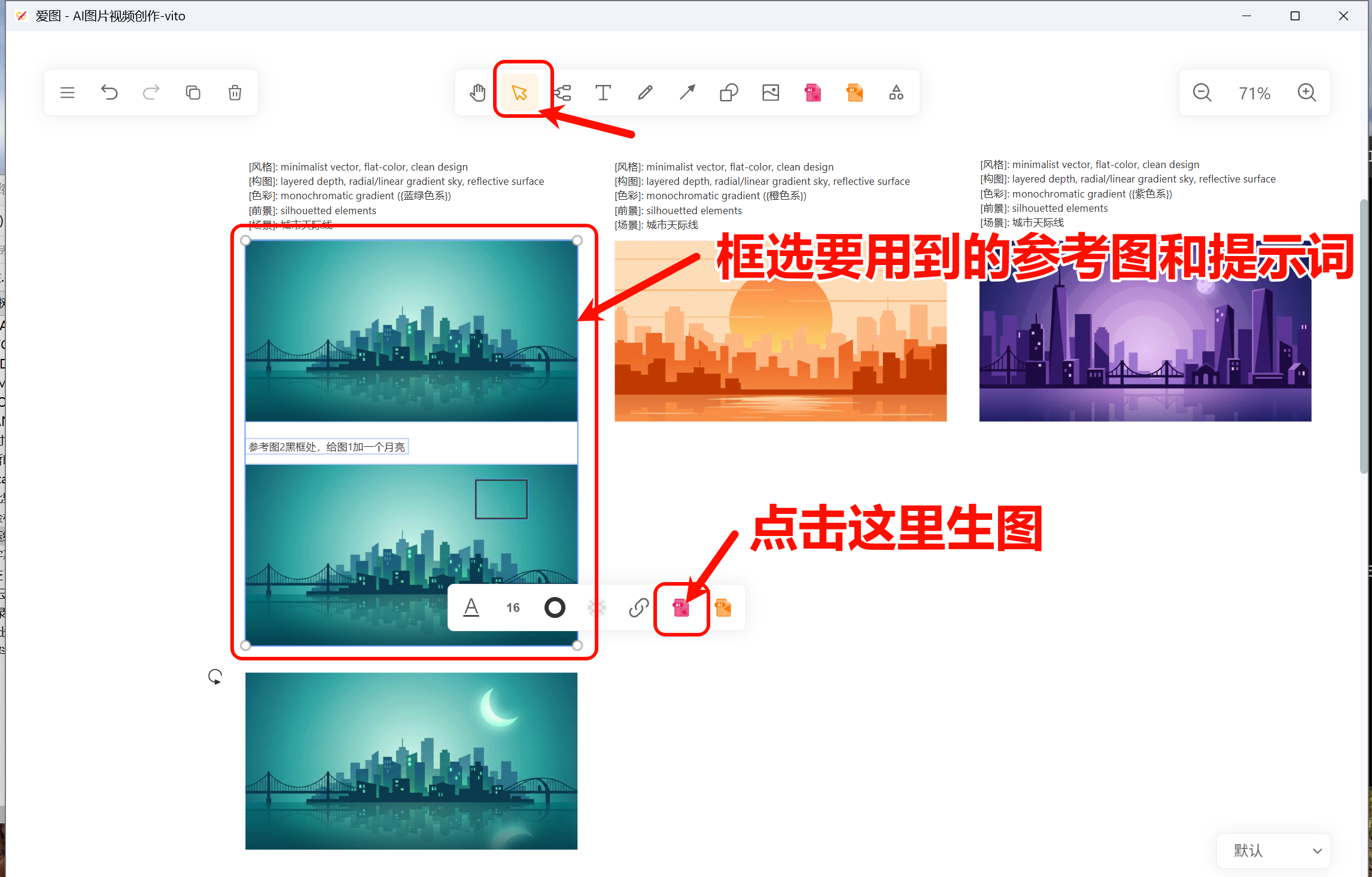Pick the Pencil draw tool
The height and width of the screenshot is (877, 1372).
tap(645, 93)
